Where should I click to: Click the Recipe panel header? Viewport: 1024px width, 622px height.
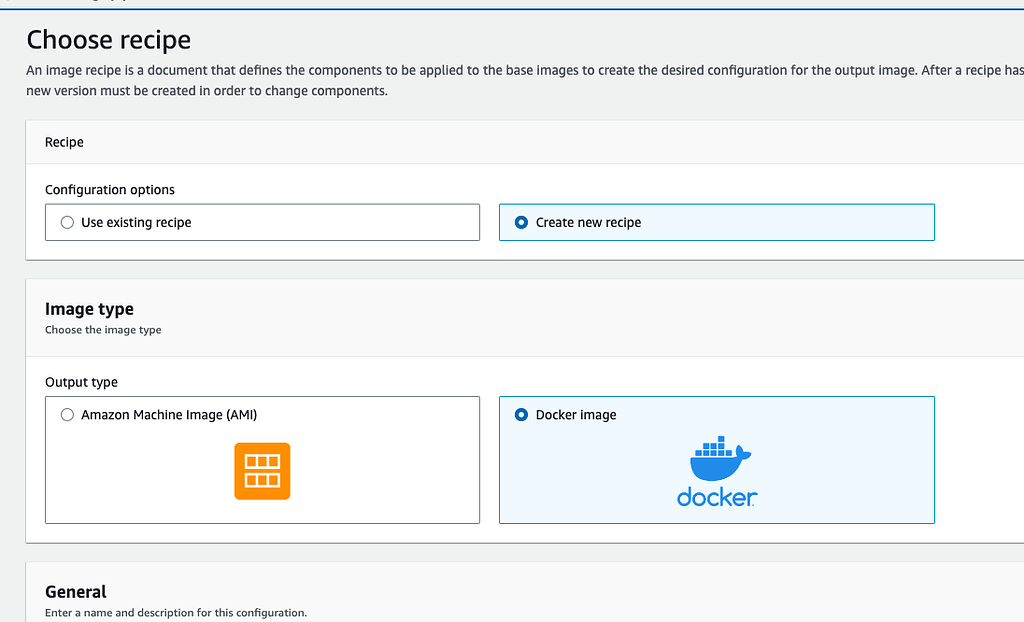coord(64,143)
